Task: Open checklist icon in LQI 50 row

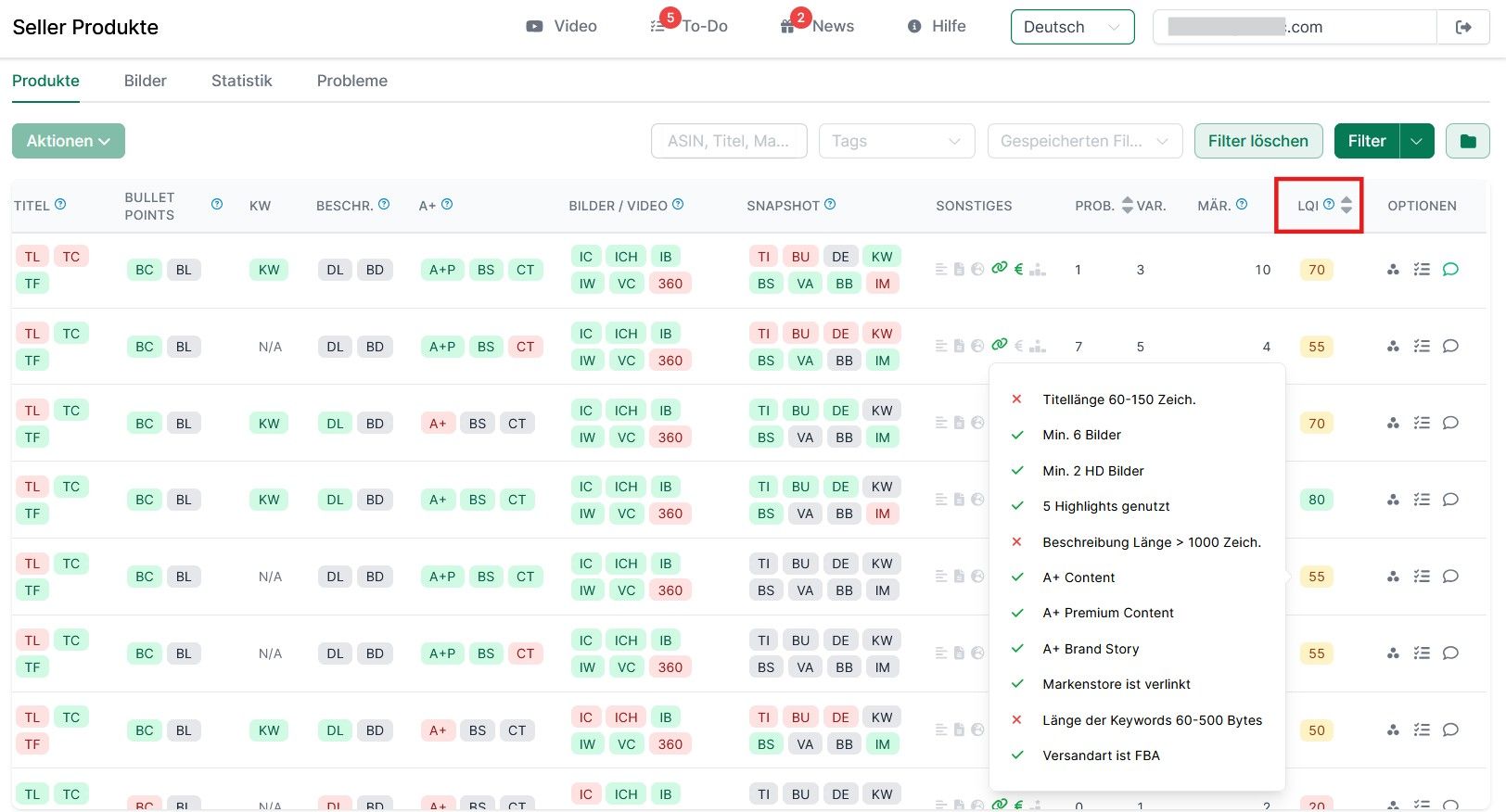Action: click(x=1422, y=730)
